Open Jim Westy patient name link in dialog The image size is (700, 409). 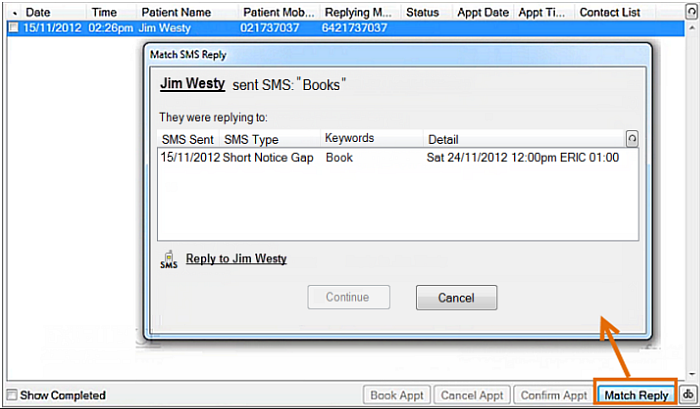click(x=192, y=85)
